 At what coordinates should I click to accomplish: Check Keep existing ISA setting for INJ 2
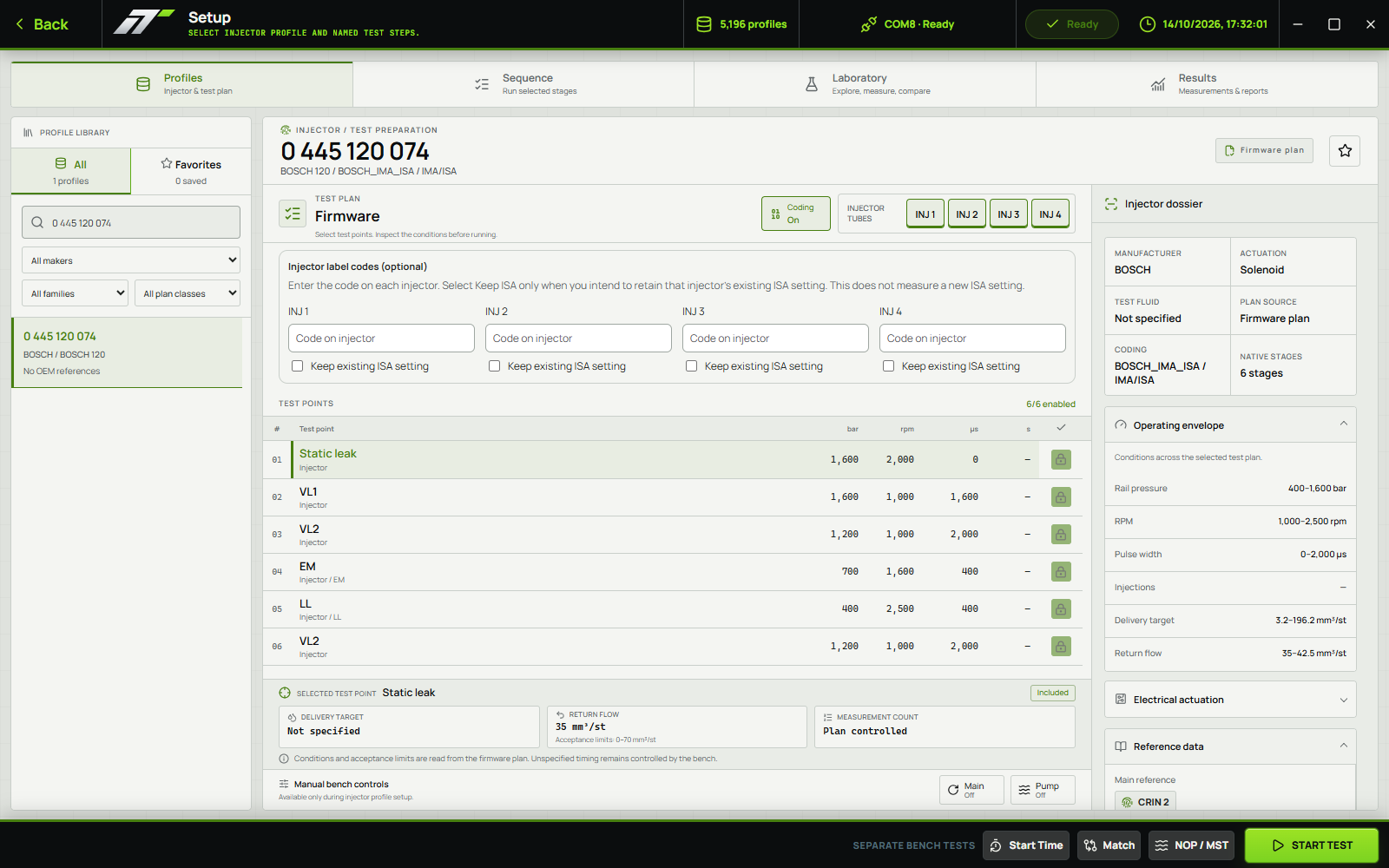tap(494, 366)
